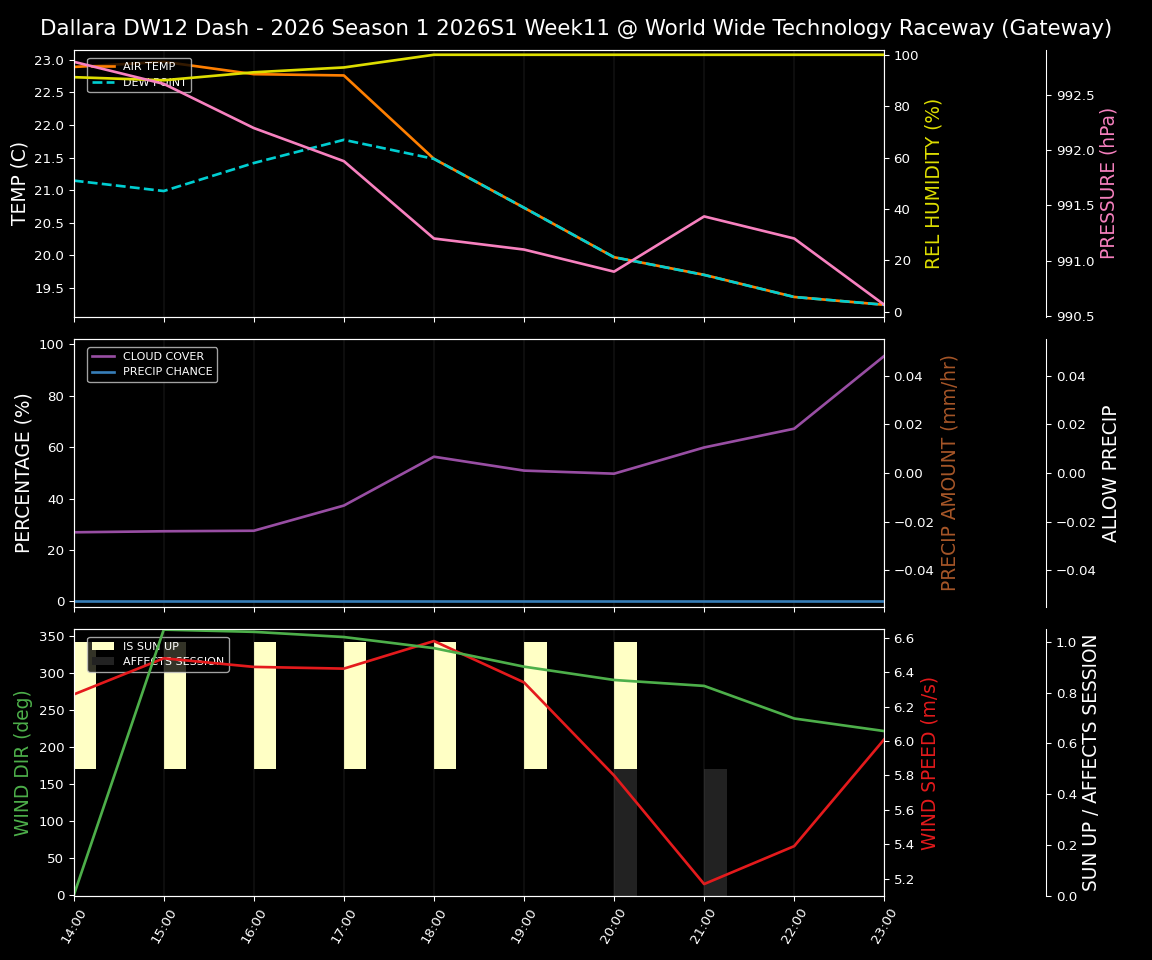Viewport: 1152px width, 960px height.
Task: Click the dashboard title text
Action: pos(576,27)
